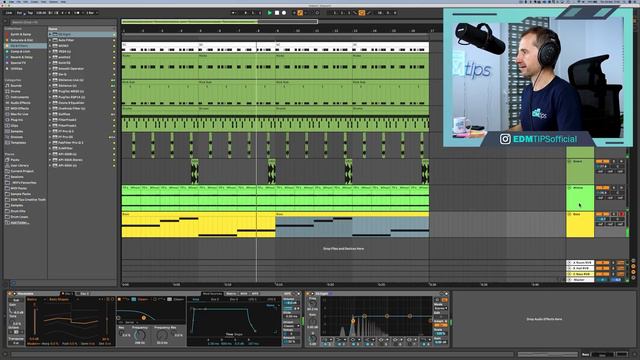The image size is (640, 360).
Task: Open the Grooves browser category
Action: coord(17,137)
